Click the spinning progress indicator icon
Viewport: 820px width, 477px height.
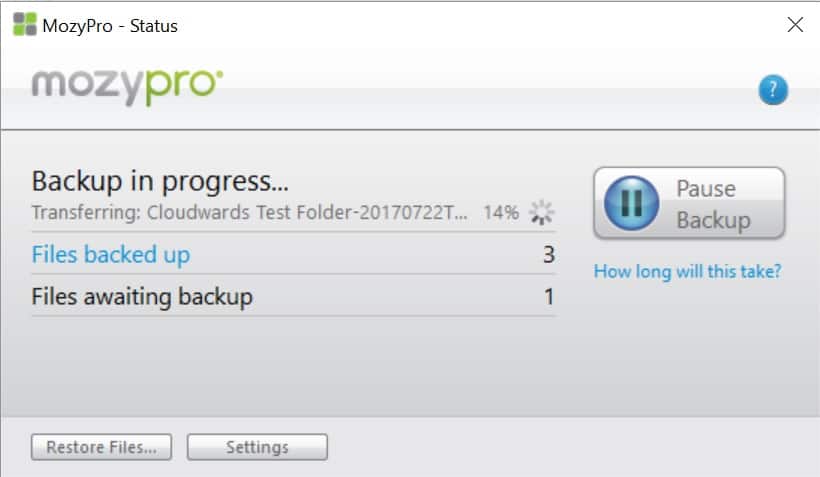pyautogui.click(x=541, y=212)
